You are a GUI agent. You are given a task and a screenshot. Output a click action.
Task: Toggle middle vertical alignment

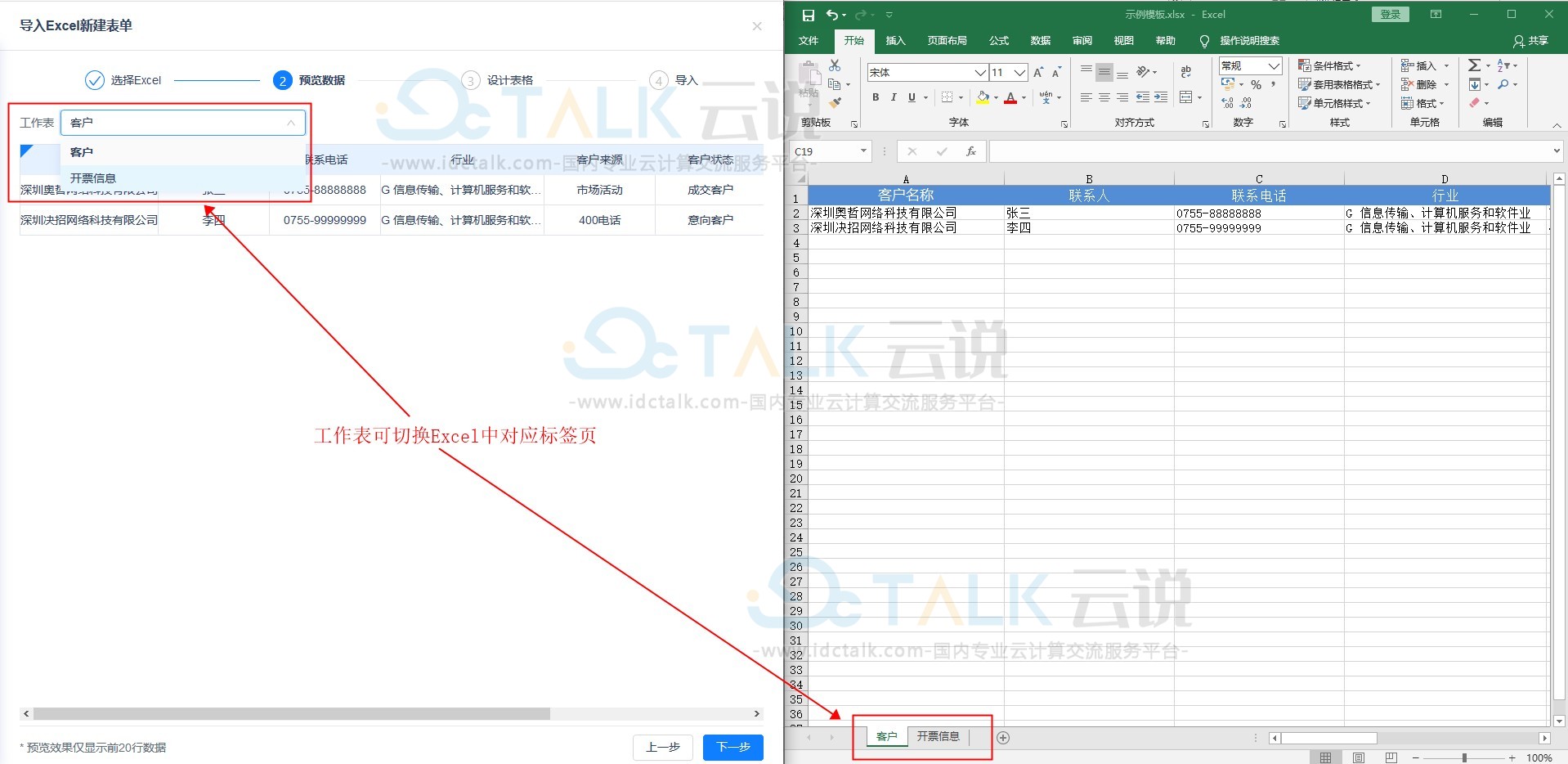point(1104,72)
